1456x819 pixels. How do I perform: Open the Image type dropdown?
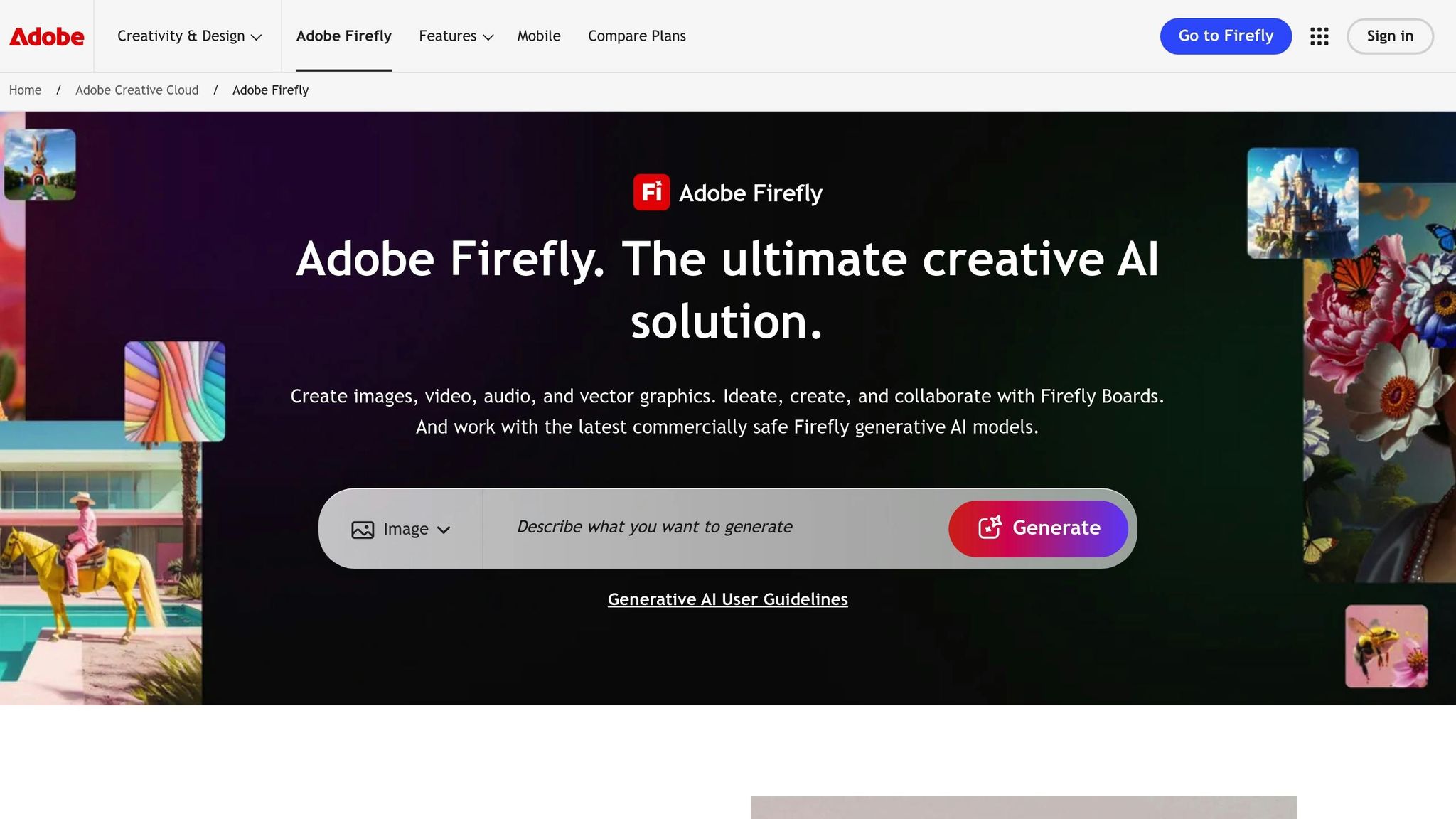(402, 529)
